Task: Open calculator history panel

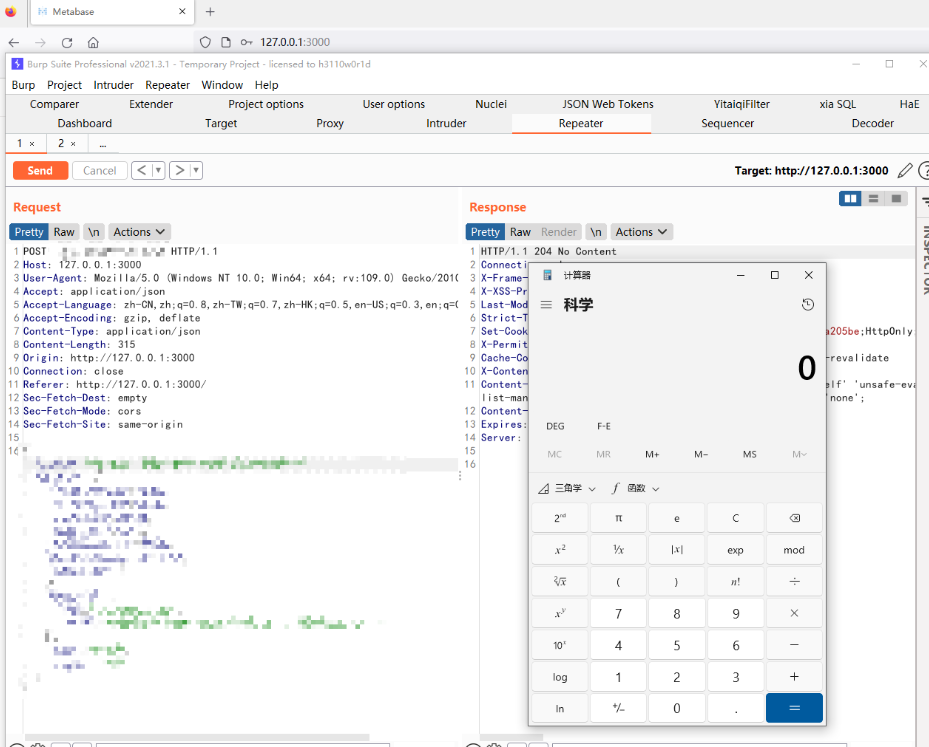Action: click(x=808, y=304)
